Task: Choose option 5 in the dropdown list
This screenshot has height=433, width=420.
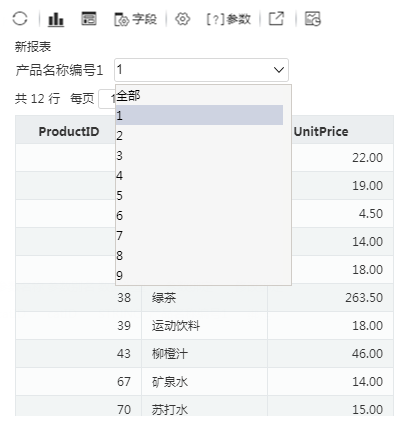Action: [199, 196]
